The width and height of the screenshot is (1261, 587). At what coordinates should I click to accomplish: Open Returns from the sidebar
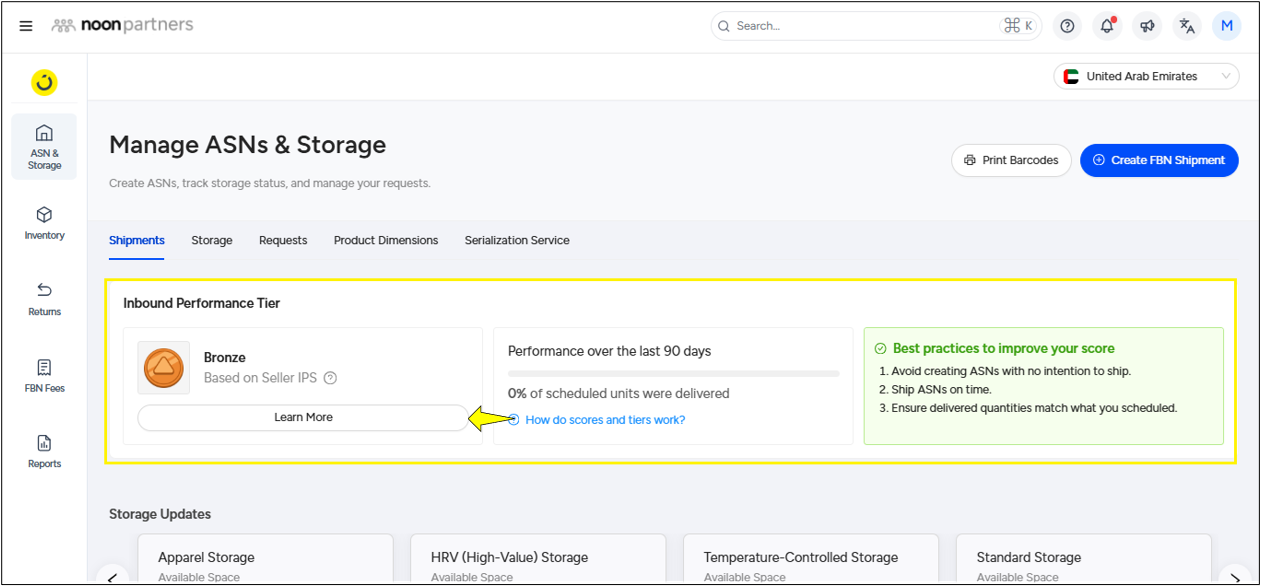44,299
